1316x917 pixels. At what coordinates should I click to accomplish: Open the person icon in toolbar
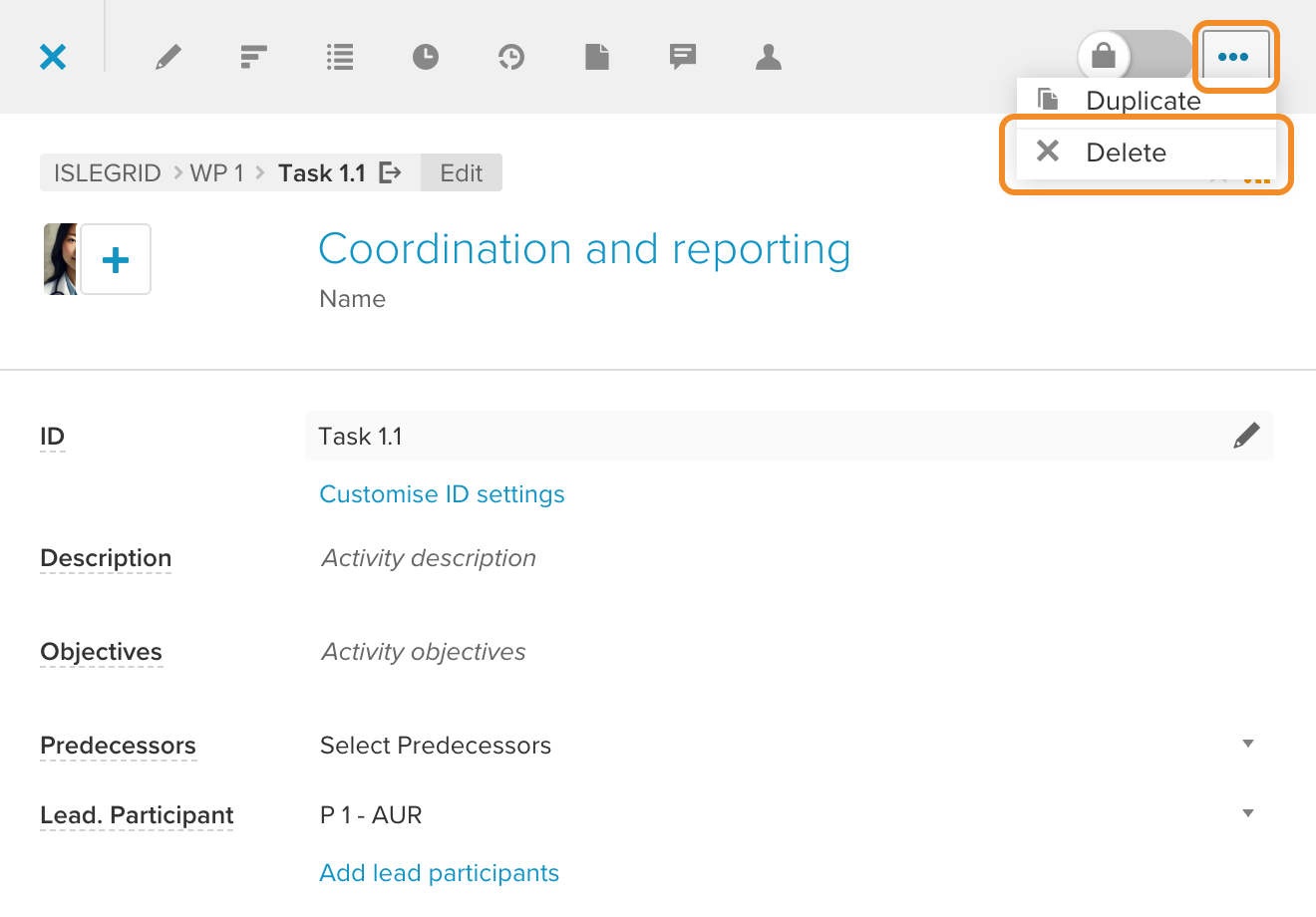(x=769, y=57)
